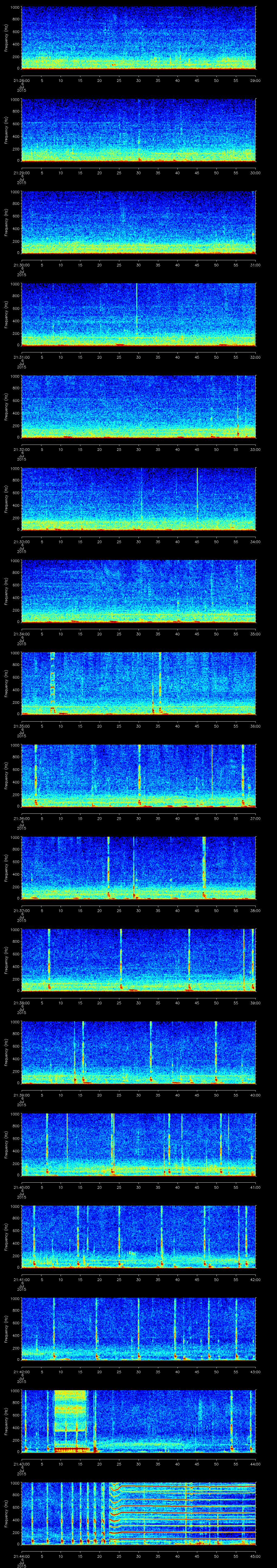The width and height of the screenshot is (277, 1568).
Task: Click the Frequency (Hz) axis label of 21:35:00 panel
Action: (7, 683)
